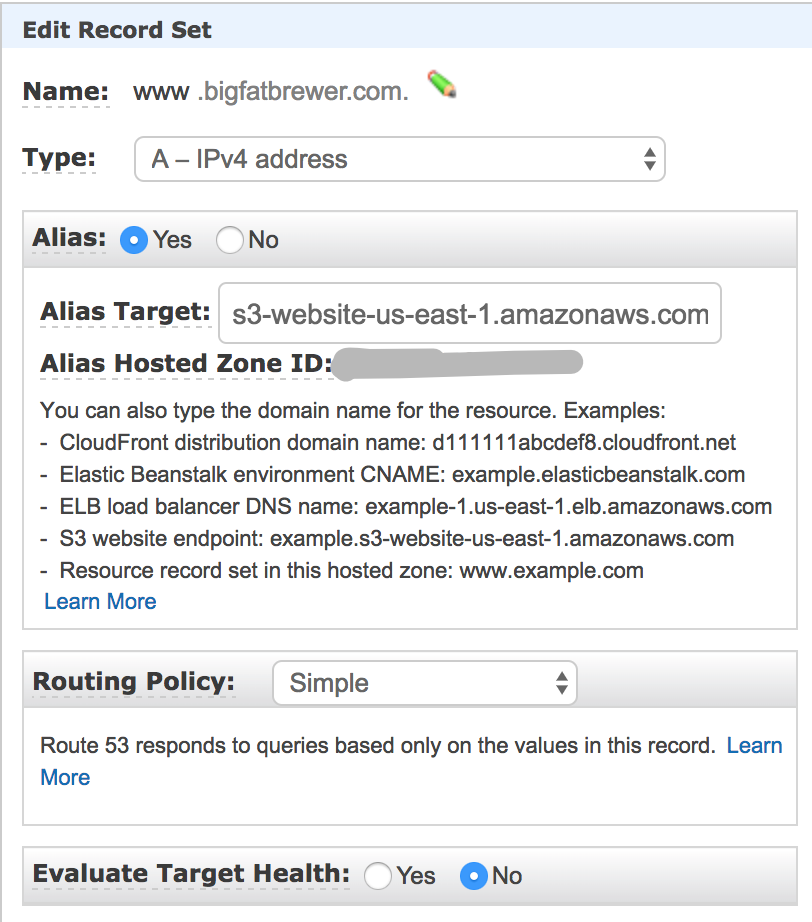Image resolution: width=812 pixels, height=922 pixels.
Task: Click the Alias Hosted Zone ID label
Action: coord(185,365)
